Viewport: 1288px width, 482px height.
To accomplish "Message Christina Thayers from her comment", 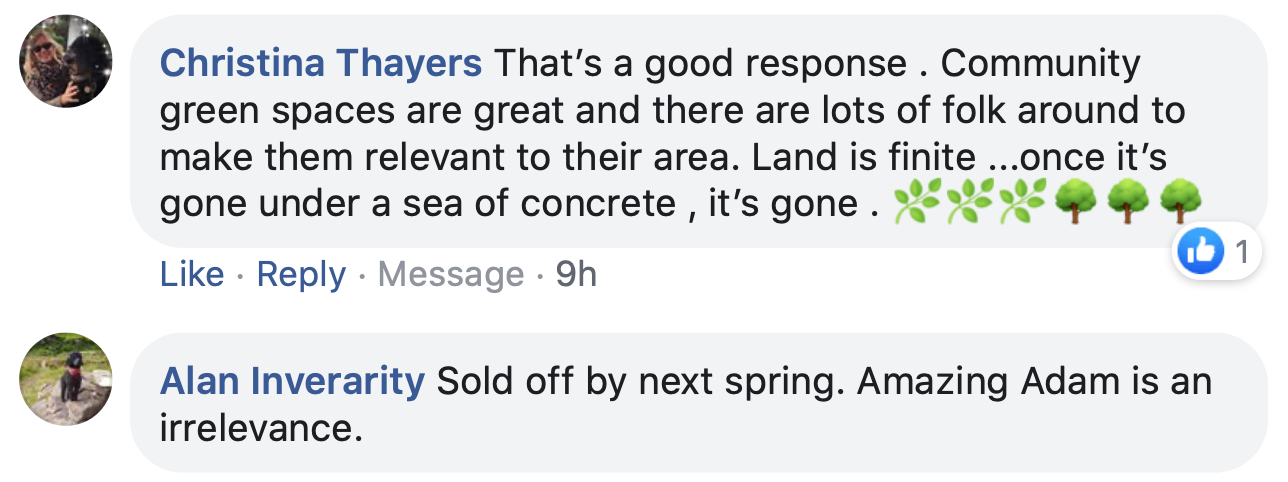I will tap(451, 275).
